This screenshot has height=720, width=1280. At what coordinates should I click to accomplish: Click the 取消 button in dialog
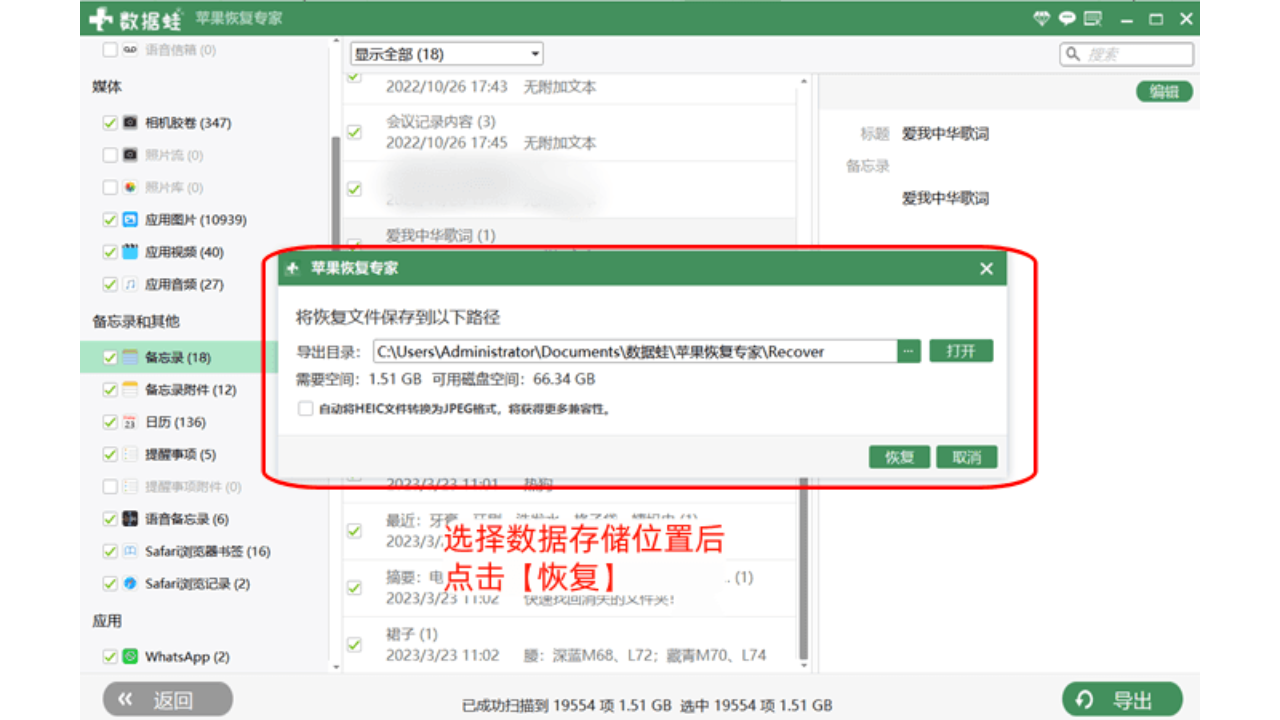coord(966,457)
